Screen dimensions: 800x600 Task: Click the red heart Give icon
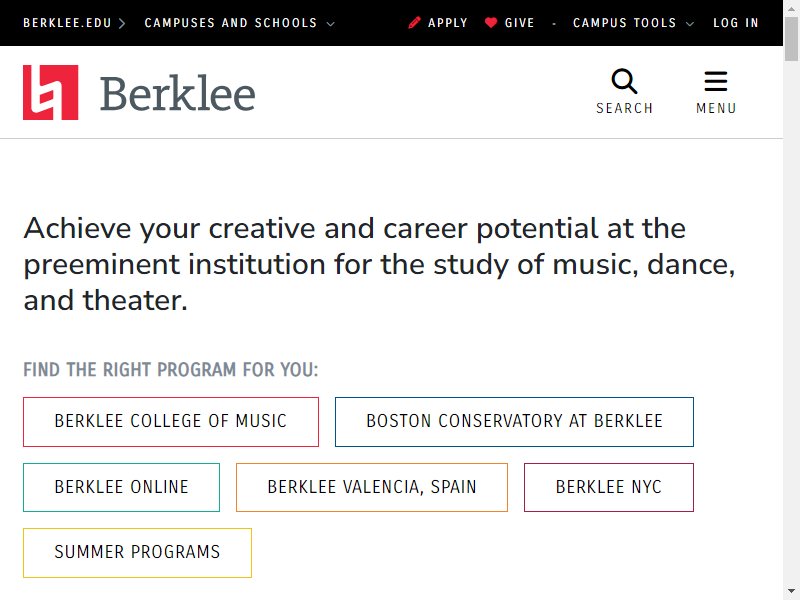(491, 22)
